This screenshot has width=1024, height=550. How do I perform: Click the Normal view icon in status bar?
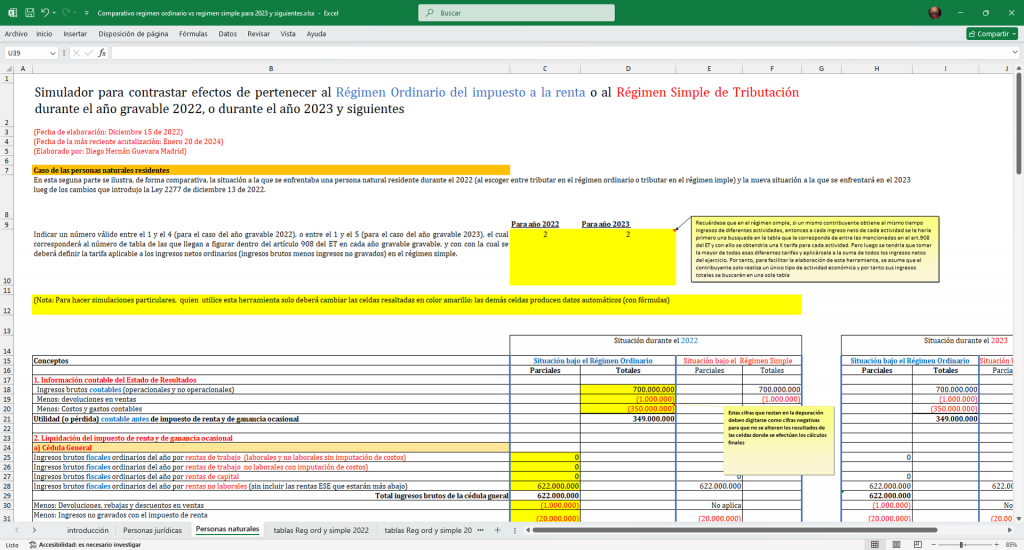pos(874,544)
